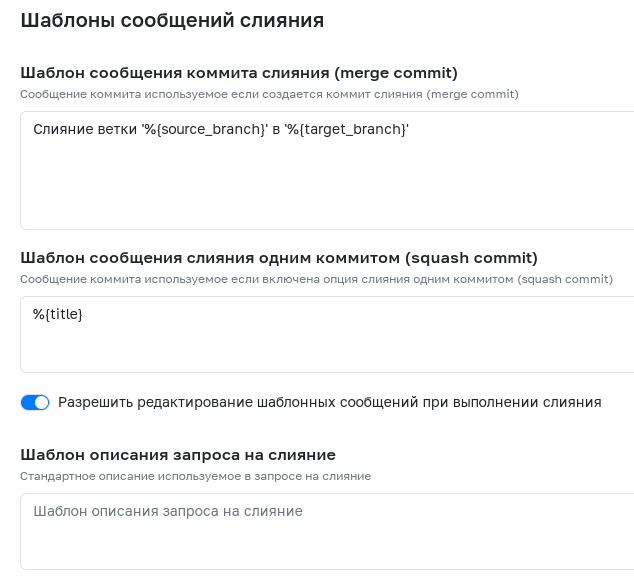Click the label 'Разрешить редактирование шаблонных сообщений'
Viewport: 634px width, 586px height.
click(330, 402)
